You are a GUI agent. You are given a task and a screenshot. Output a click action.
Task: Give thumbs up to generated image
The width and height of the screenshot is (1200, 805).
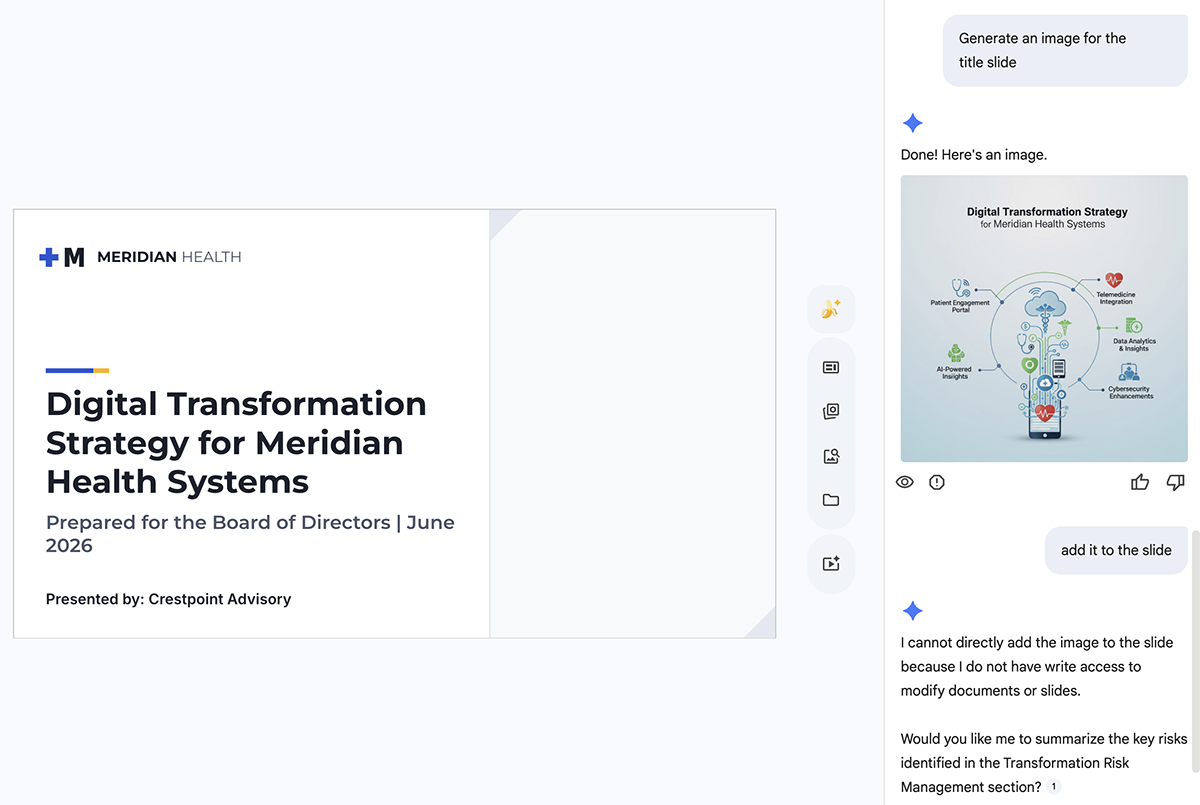pos(1140,482)
